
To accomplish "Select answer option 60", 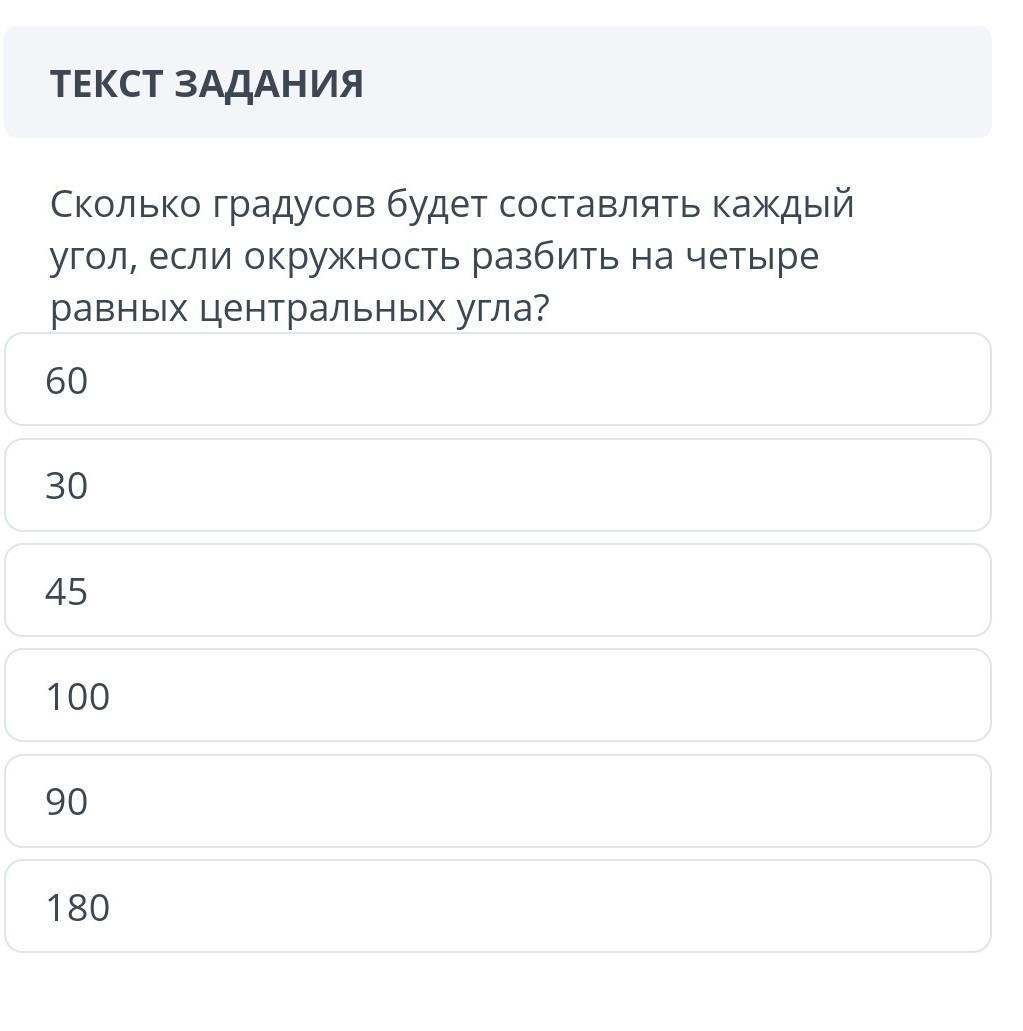I will (498, 380).
